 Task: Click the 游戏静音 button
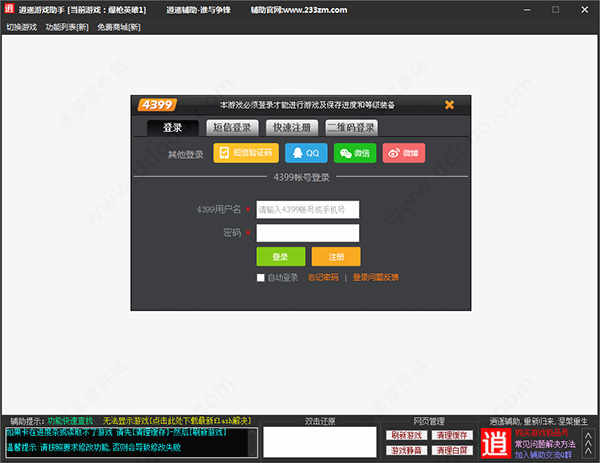406,450
